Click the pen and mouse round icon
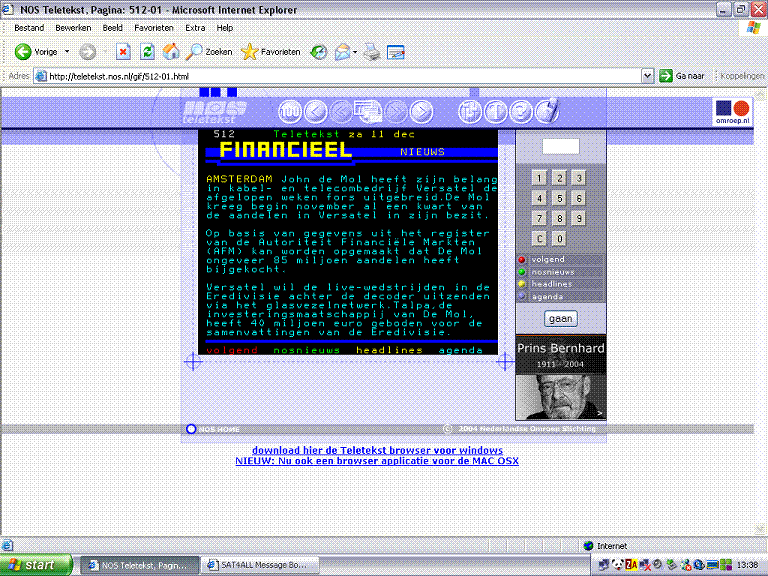The image size is (768, 576). pos(547,111)
